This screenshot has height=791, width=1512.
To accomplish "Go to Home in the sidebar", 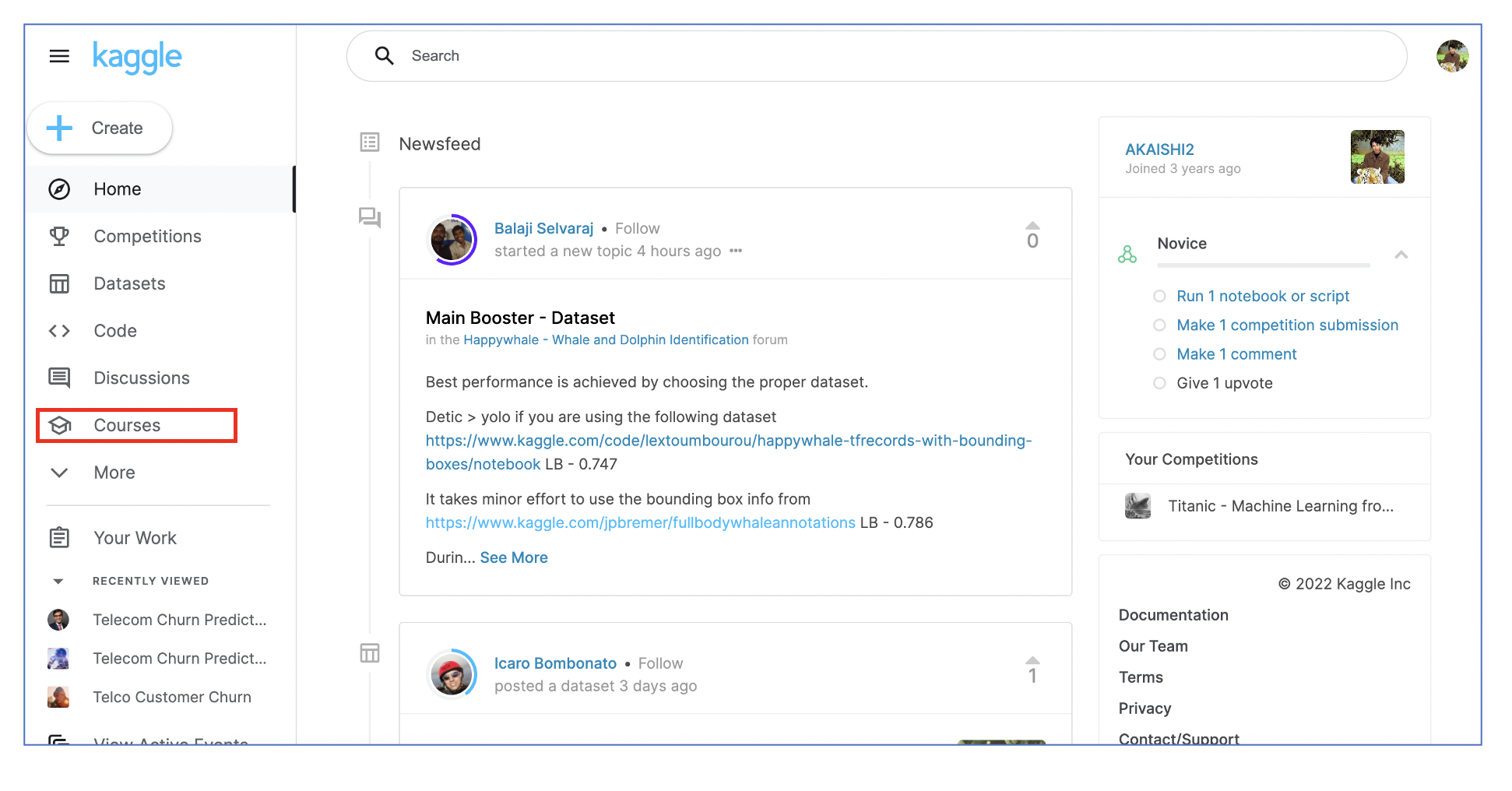I will point(117,189).
